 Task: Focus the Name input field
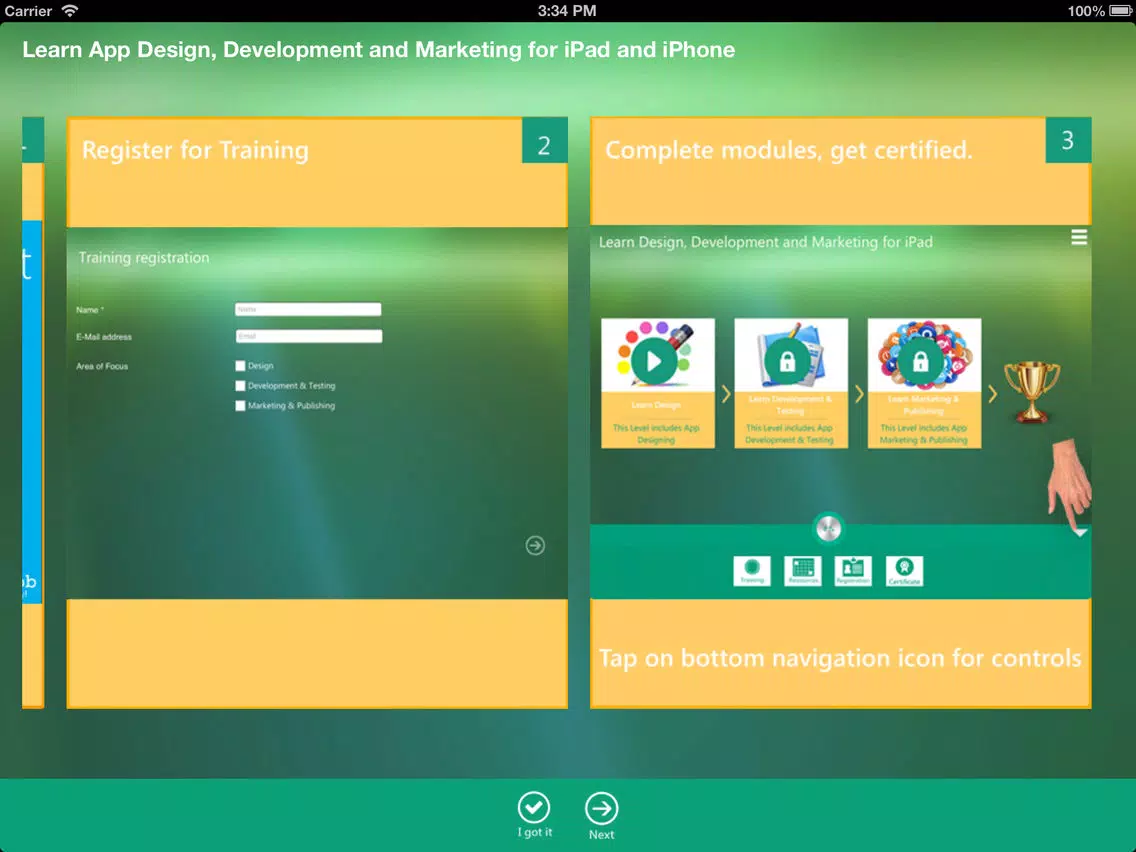pos(309,309)
